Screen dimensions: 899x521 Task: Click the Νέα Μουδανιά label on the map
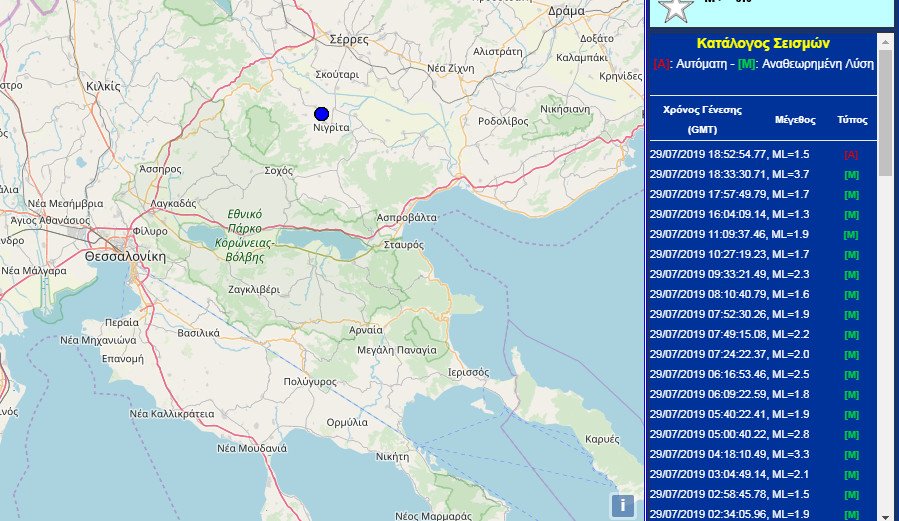[x=252, y=448]
